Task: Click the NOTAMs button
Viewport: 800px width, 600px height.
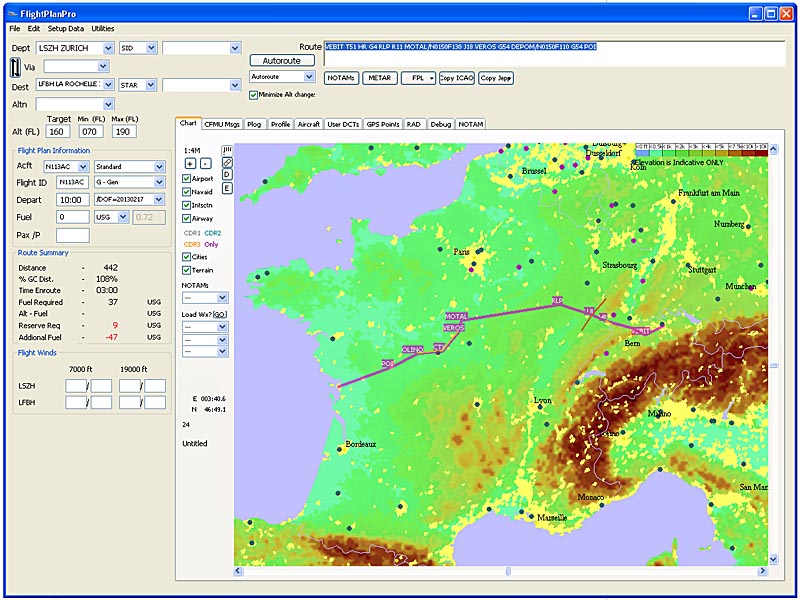Action: 341,78
